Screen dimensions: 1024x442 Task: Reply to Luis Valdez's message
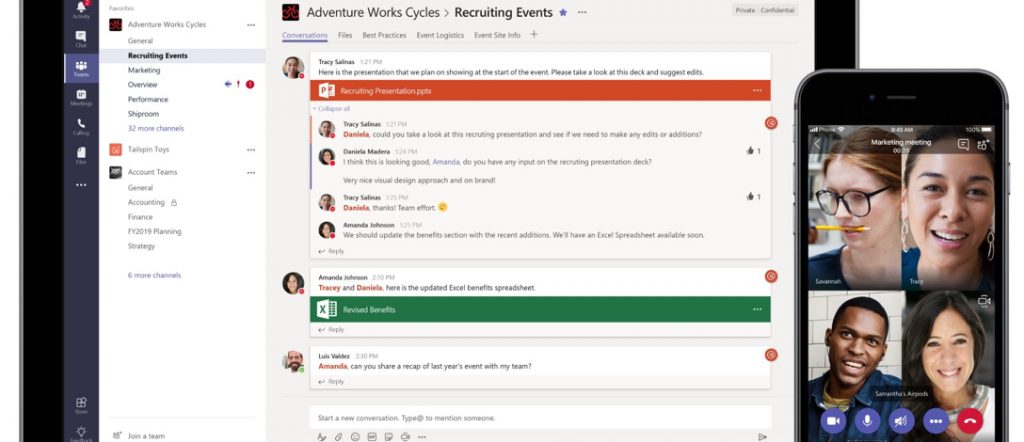(x=331, y=382)
